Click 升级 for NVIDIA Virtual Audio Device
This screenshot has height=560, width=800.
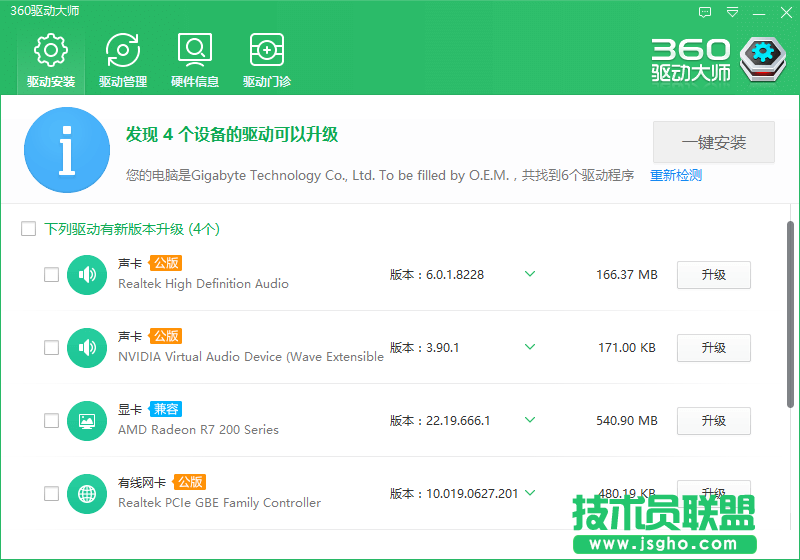pos(714,348)
